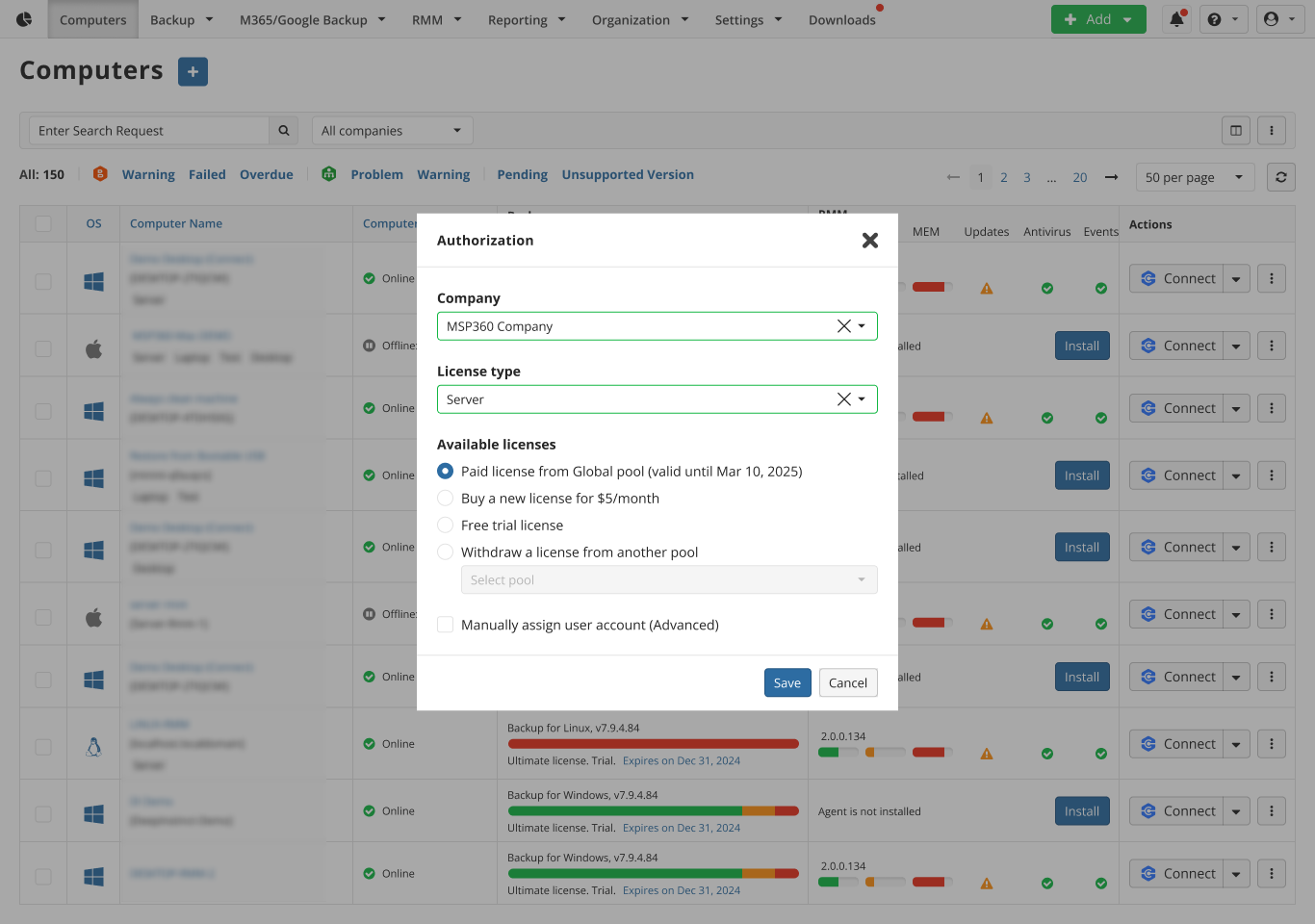The height and width of the screenshot is (924, 1315).
Task: Click the CPU usage bar in Linux row
Action: [838, 753]
